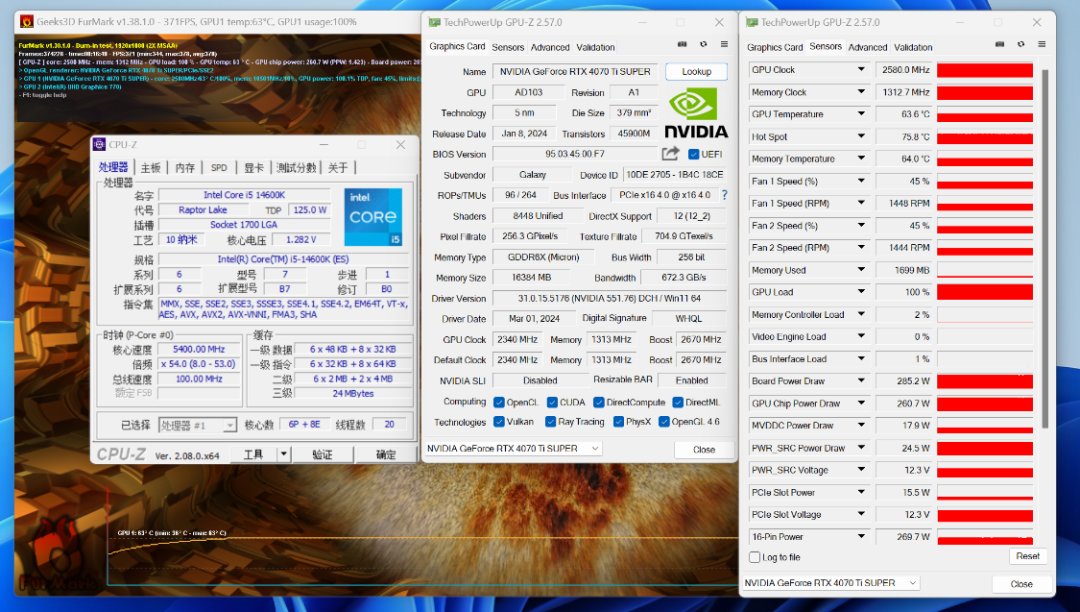Toggle the OpenCL checkbox
1080x612 pixels.
[499, 402]
